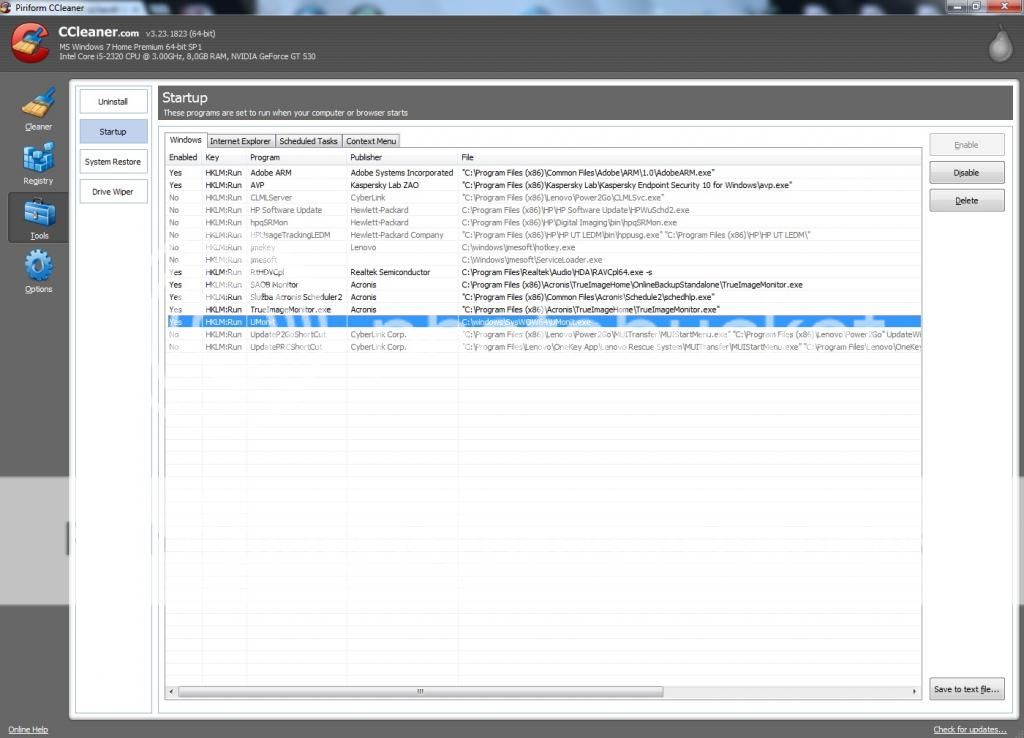This screenshot has height=738, width=1024.
Task: Select the AVP startup entry
Action: click(x=543, y=185)
